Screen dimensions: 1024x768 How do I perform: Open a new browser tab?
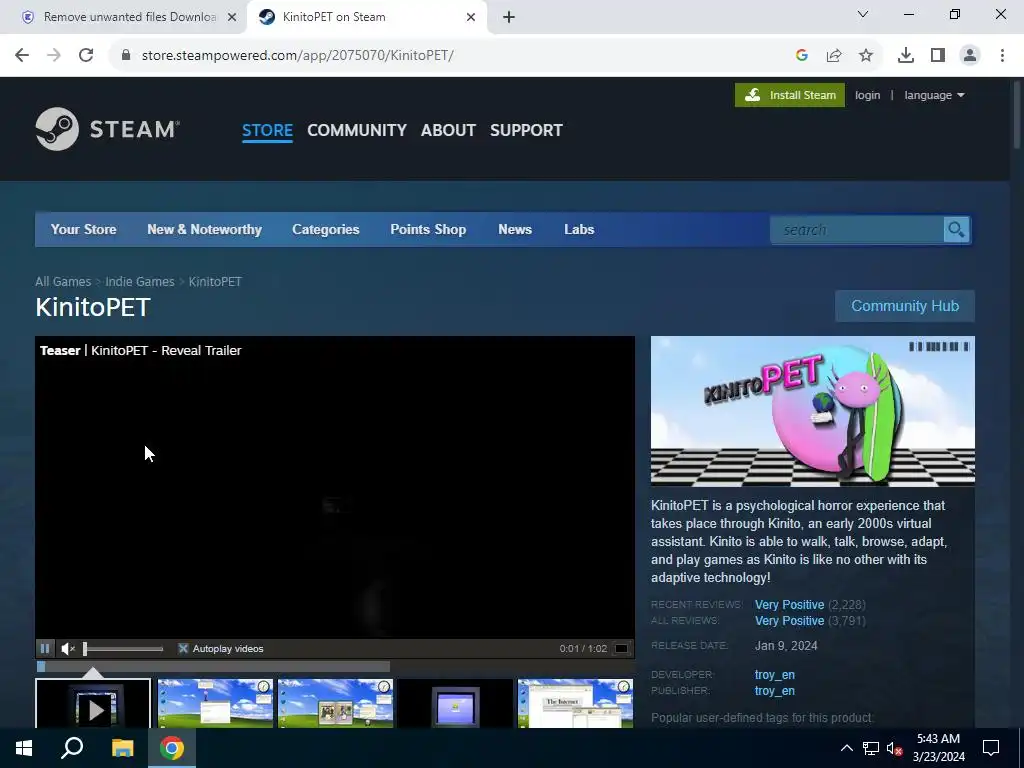pos(509,17)
